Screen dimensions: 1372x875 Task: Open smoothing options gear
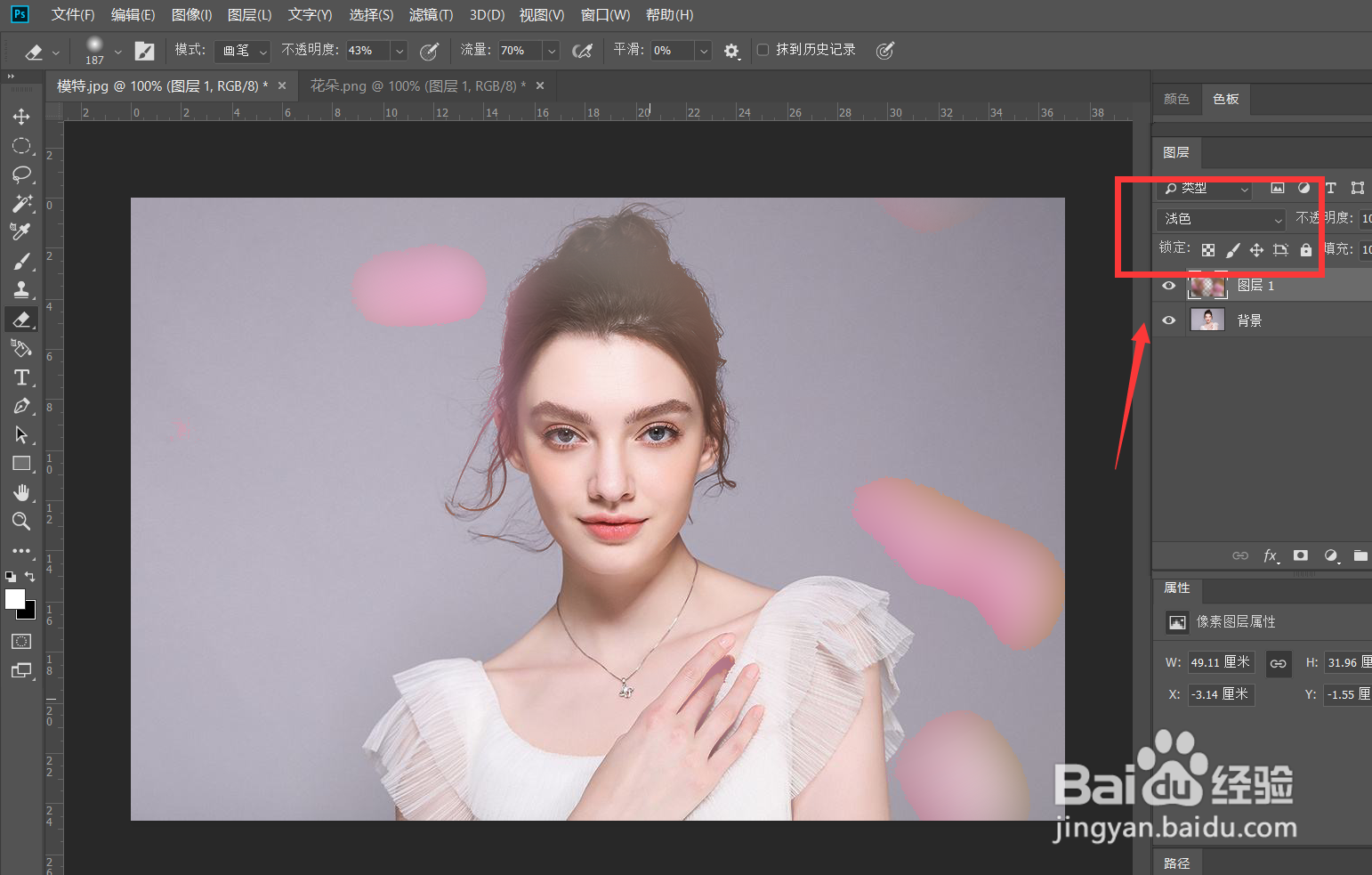[731, 52]
